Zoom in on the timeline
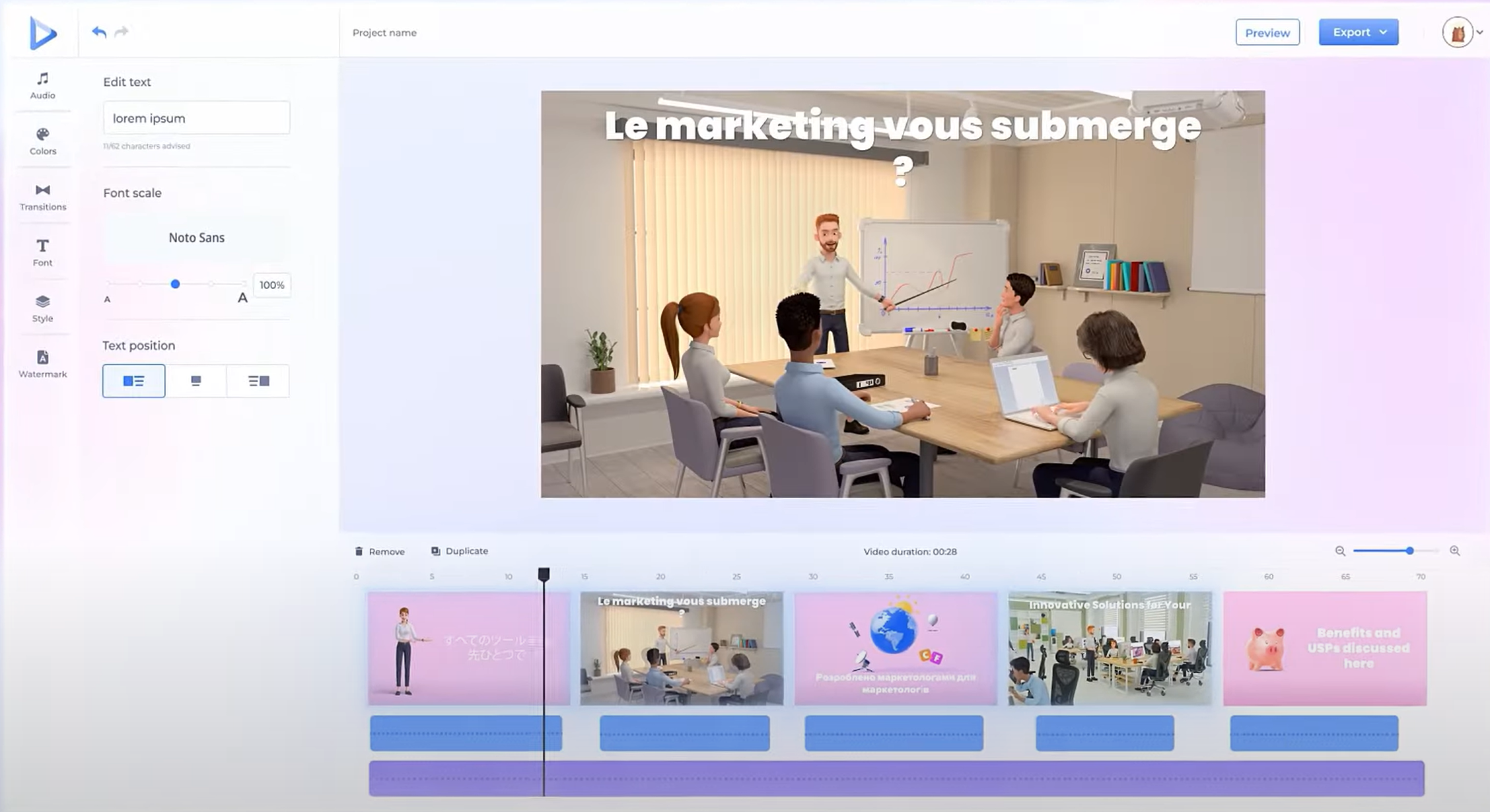The image size is (1490, 812). pos(1454,551)
